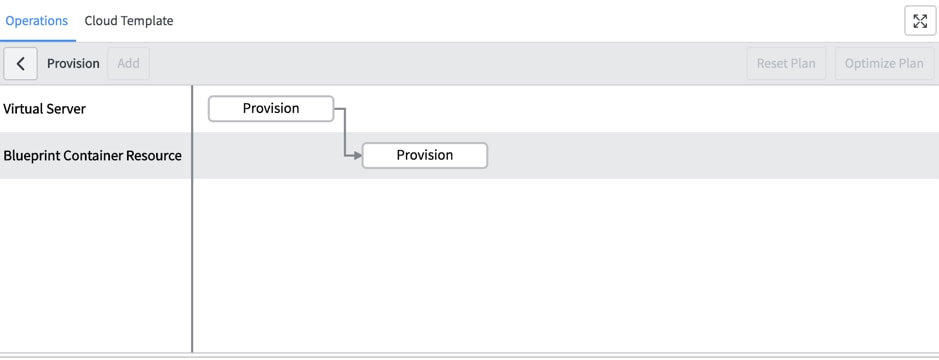Switch to the Operations tab

click(x=37, y=20)
